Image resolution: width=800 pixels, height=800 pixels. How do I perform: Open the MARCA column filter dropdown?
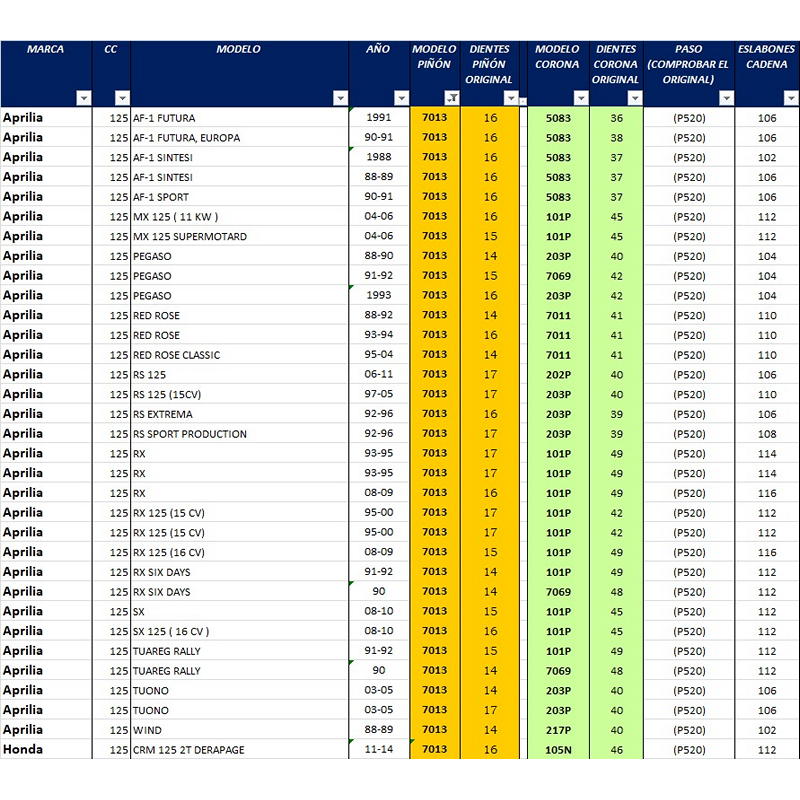tap(84, 97)
